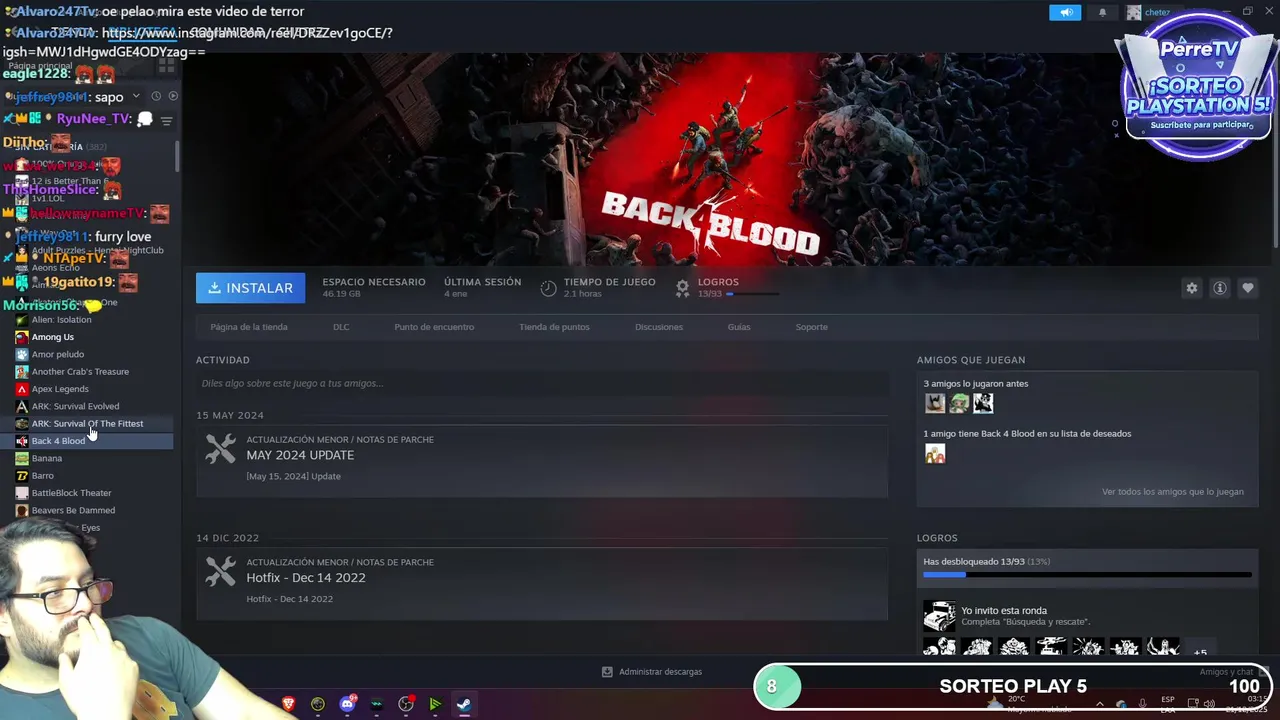Click the Apex Legends game icon
Screen dimensions: 1280x720
pyautogui.click(x=22, y=389)
